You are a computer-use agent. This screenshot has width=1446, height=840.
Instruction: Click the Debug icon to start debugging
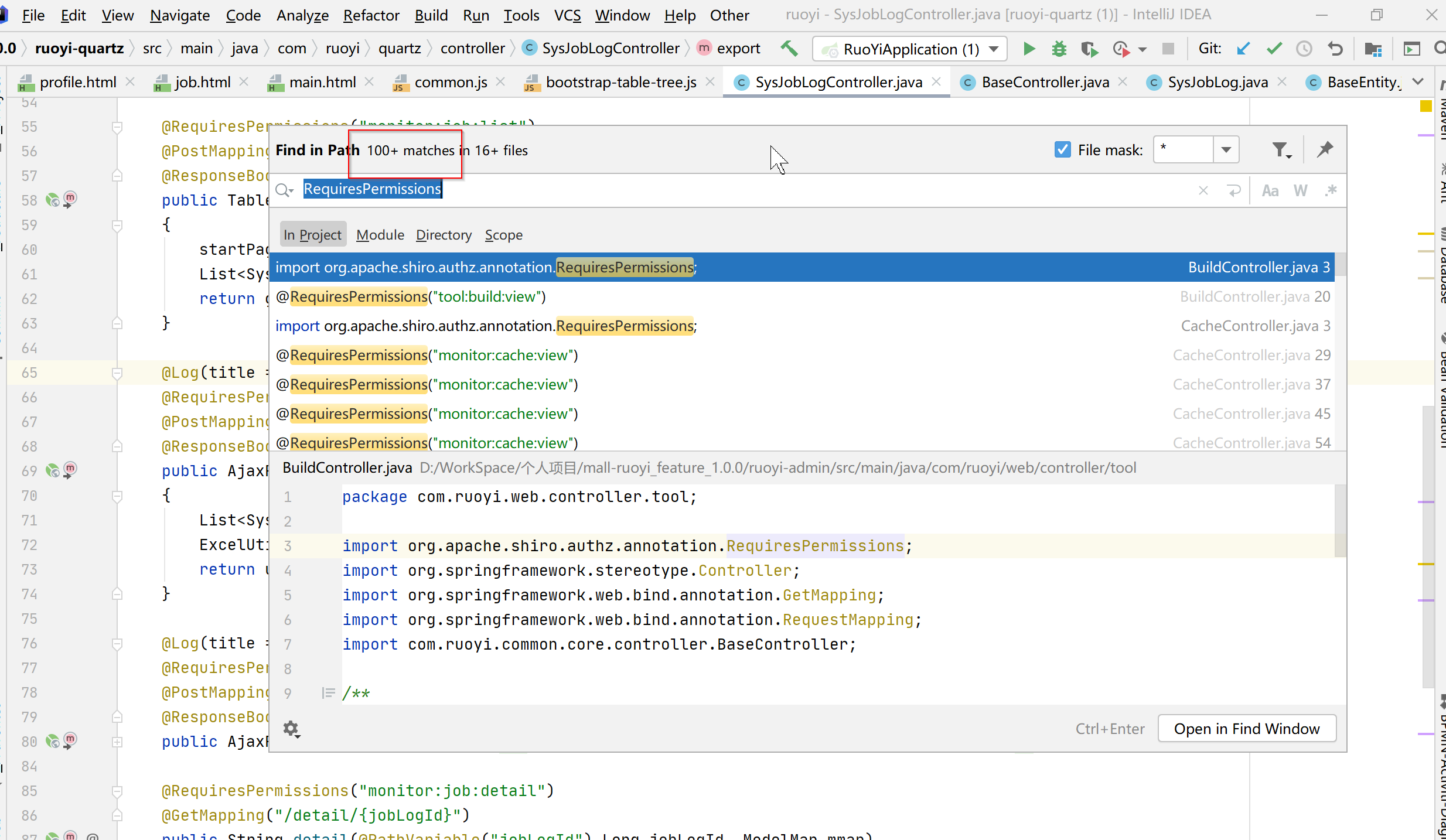coord(1059,48)
